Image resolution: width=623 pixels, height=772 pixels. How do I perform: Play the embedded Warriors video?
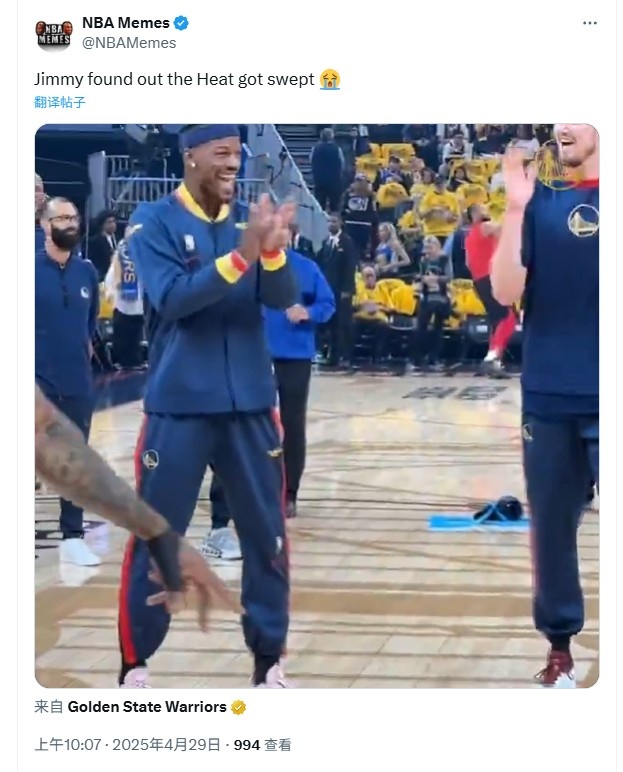pyautogui.click(x=317, y=406)
